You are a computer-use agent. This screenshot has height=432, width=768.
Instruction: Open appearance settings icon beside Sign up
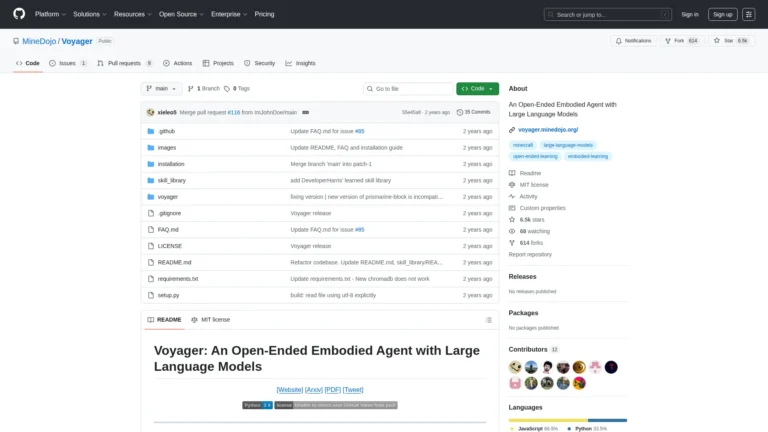[x=751, y=14]
